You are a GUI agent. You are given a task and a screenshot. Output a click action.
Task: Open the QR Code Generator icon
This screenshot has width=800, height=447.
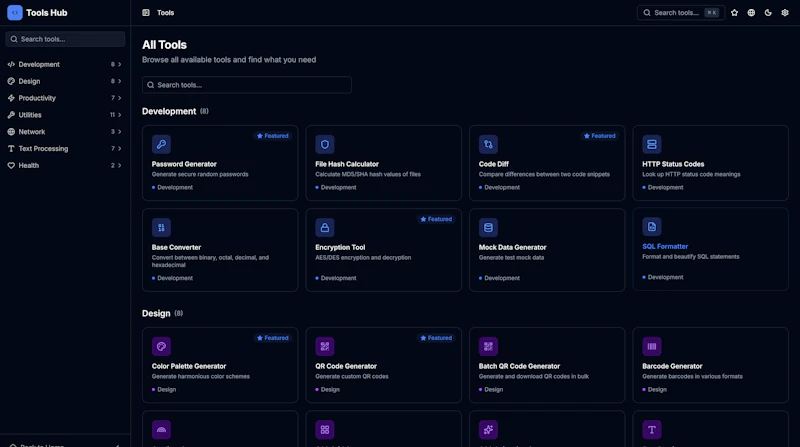pos(324,346)
